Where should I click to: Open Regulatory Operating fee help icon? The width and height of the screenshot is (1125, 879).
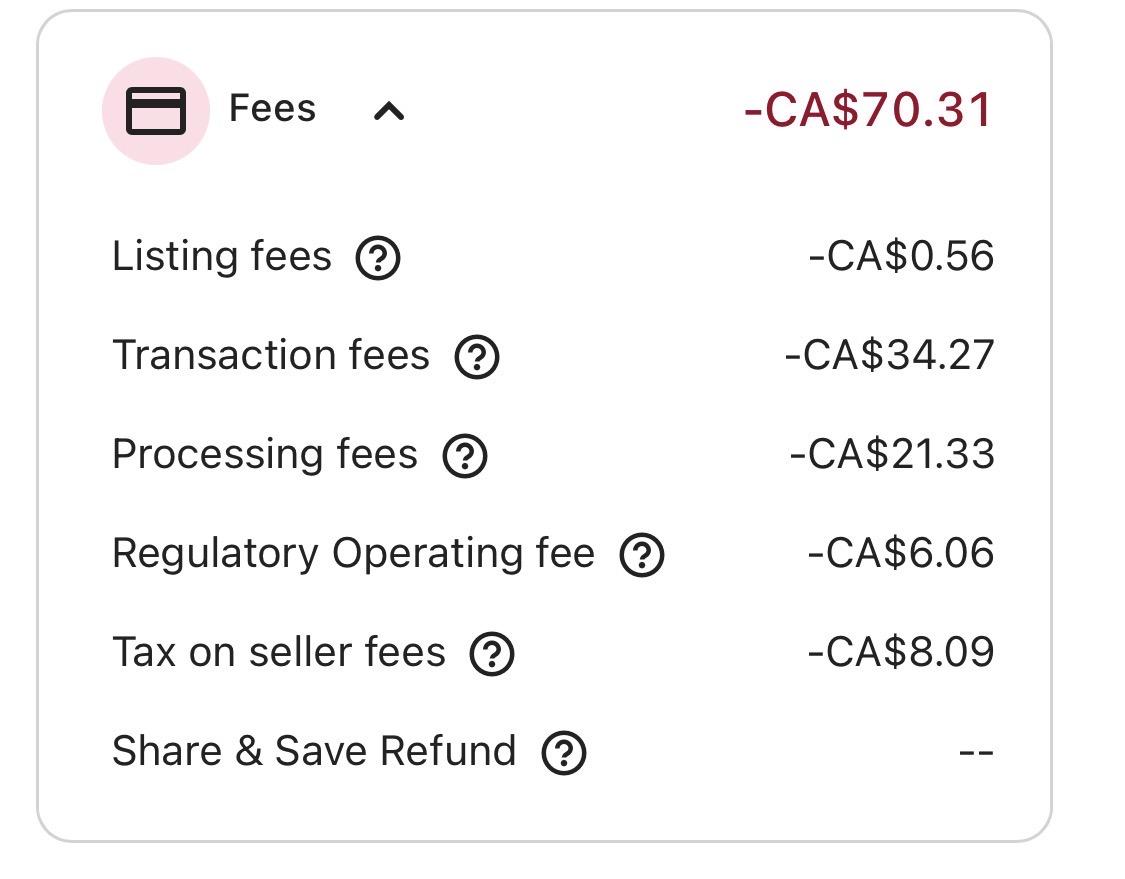click(x=642, y=555)
